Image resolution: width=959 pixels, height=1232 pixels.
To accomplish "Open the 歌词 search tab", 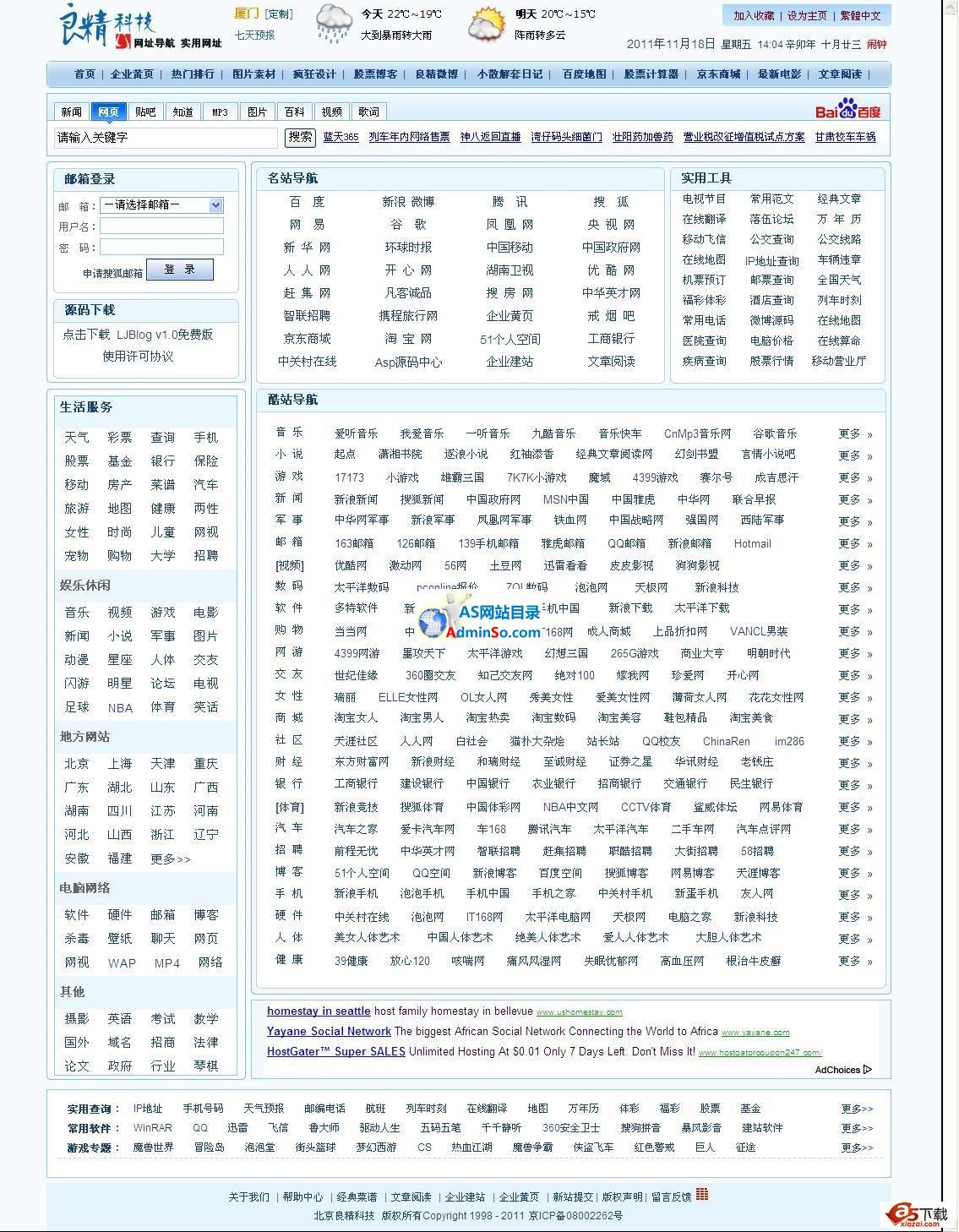I will point(368,112).
